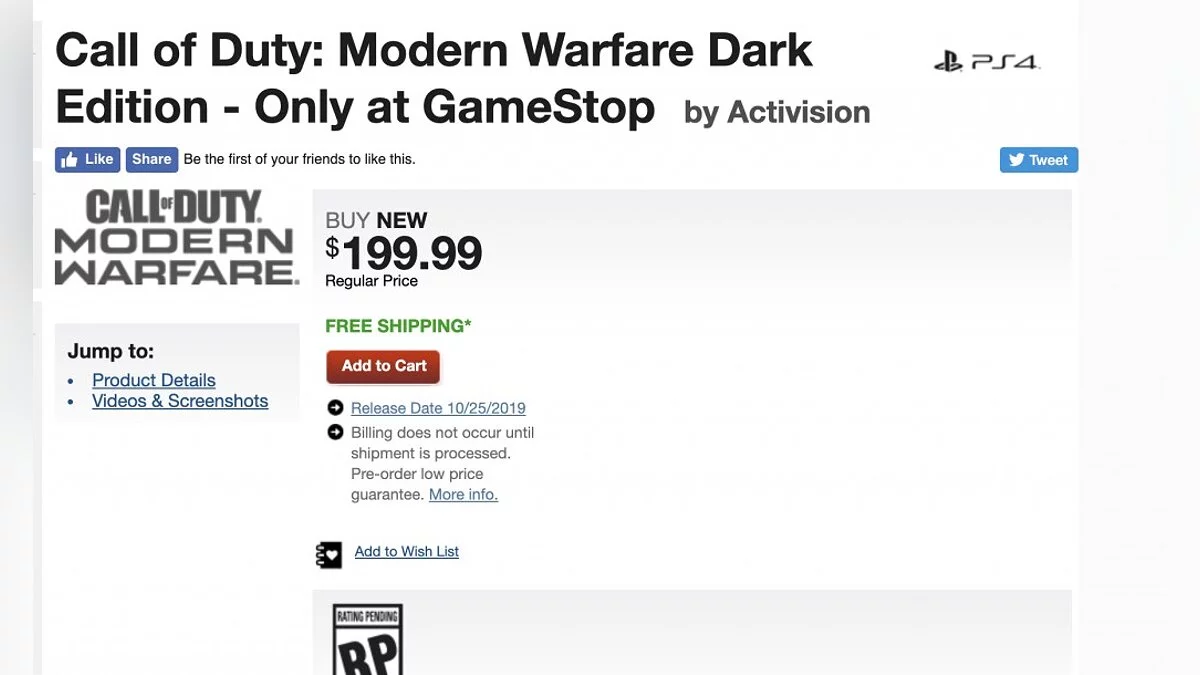This screenshot has width=1200, height=675.
Task: Open the Videos & Screenshots link
Action: coord(180,401)
